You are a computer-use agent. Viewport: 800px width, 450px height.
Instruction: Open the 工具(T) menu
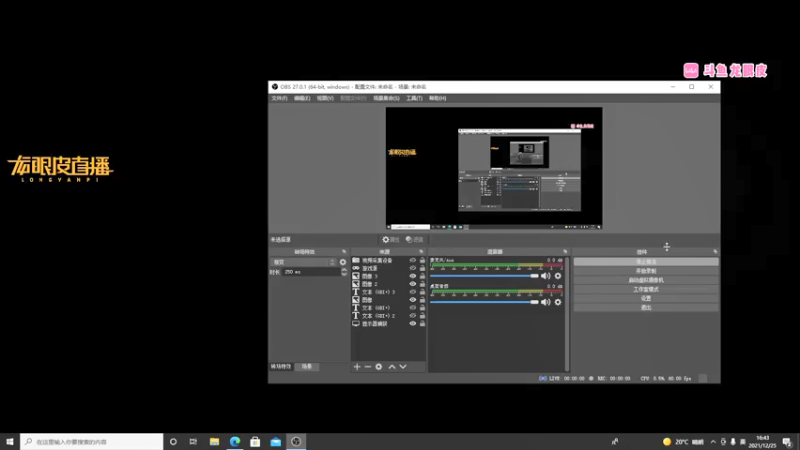414,98
